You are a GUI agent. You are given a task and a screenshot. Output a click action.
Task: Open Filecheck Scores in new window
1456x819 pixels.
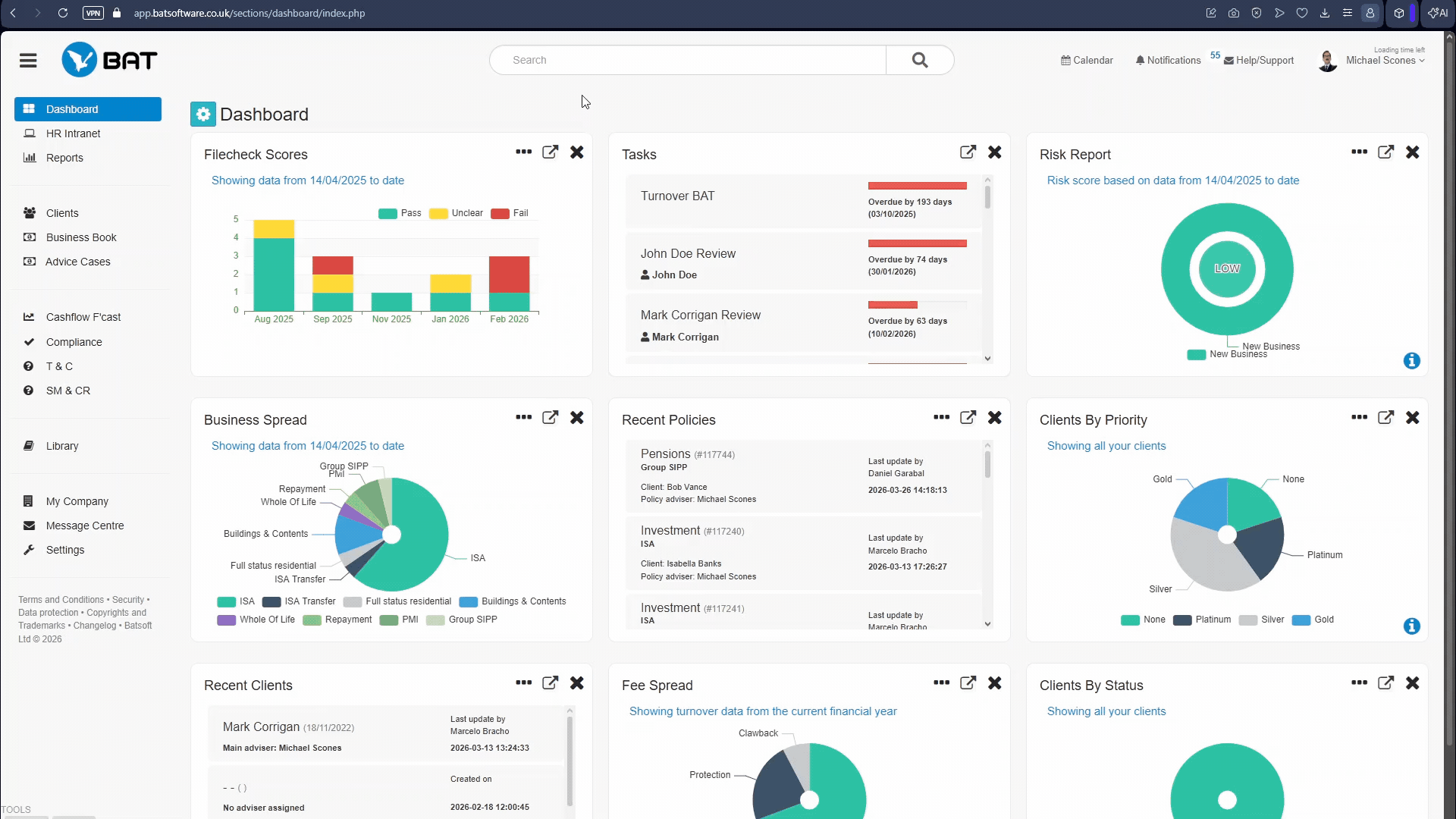(x=551, y=152)
